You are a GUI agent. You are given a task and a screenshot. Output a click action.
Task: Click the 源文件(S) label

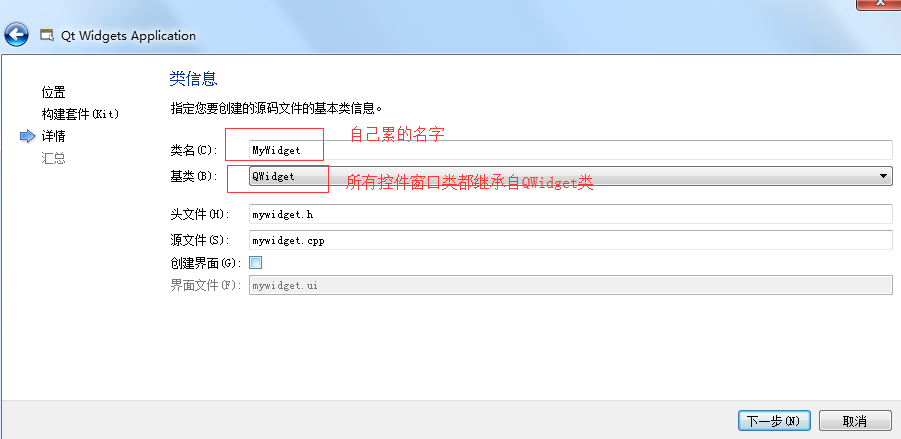pos(199,240)
